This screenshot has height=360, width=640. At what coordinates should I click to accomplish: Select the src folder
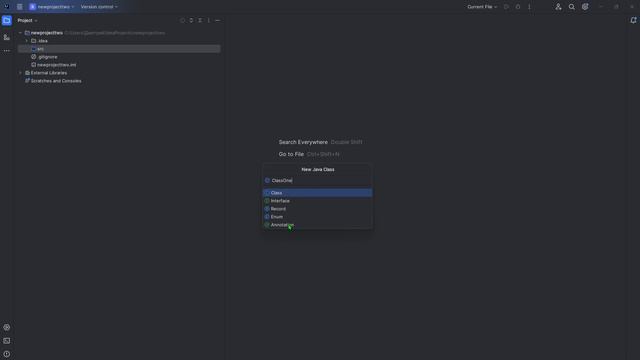[x=119, y=49]
